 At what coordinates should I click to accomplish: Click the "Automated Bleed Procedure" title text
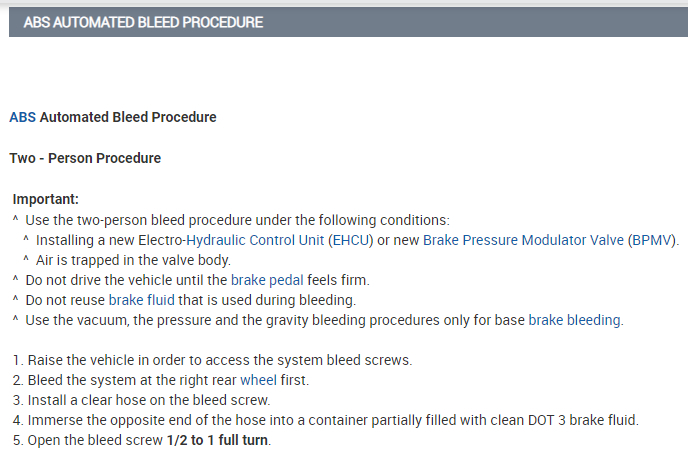point(128,117)
